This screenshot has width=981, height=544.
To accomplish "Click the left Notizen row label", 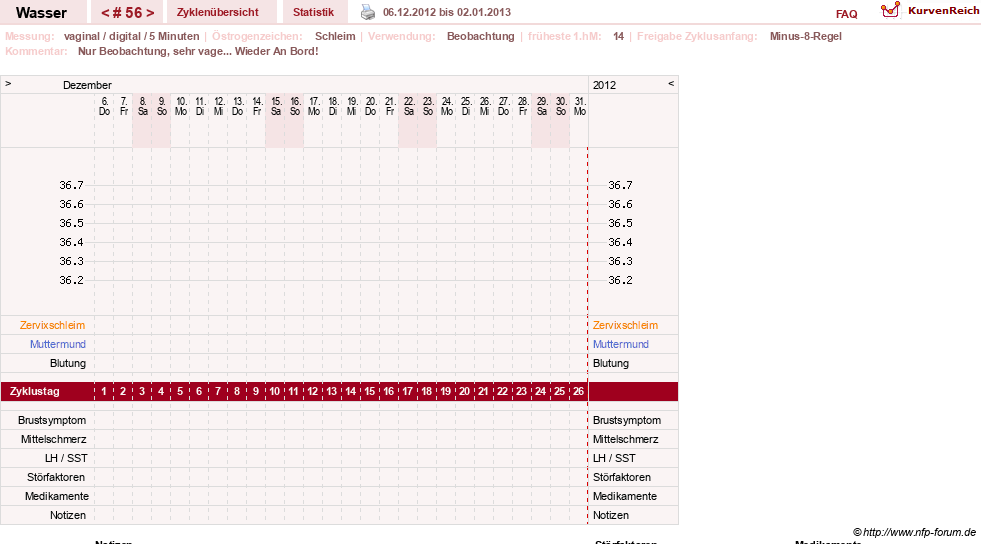I will pos(68,515).
